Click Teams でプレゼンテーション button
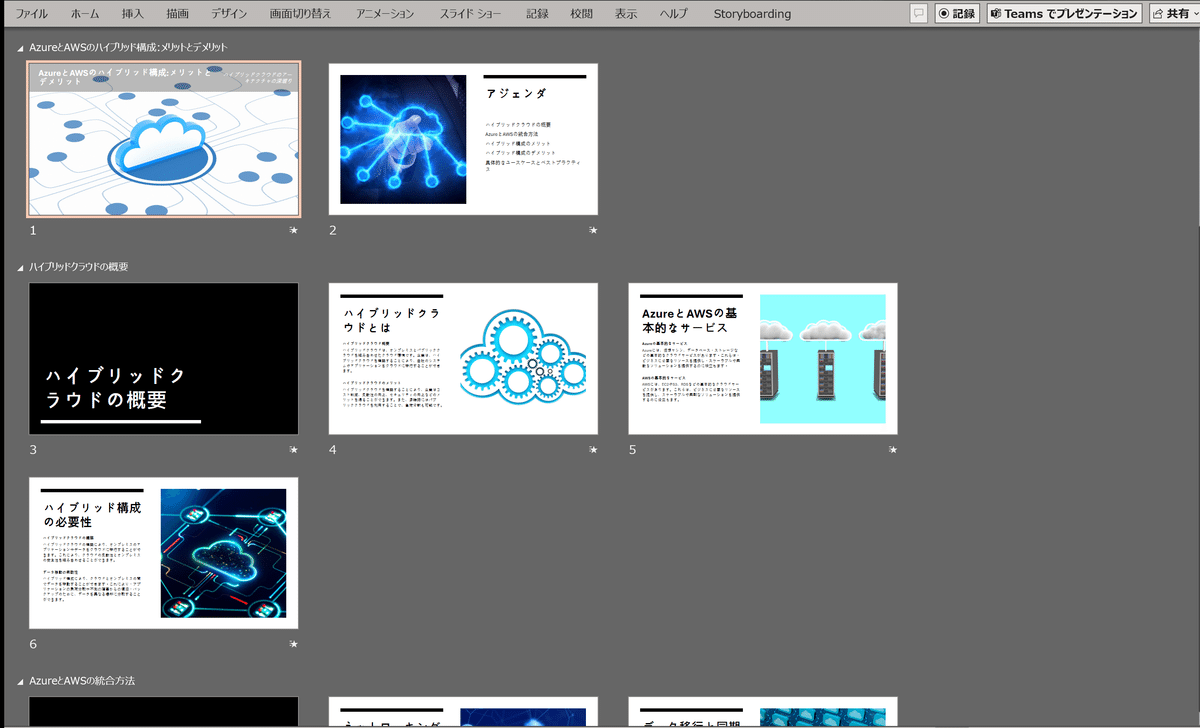This screenshot has width=1200, height=728. point(1064,14)
